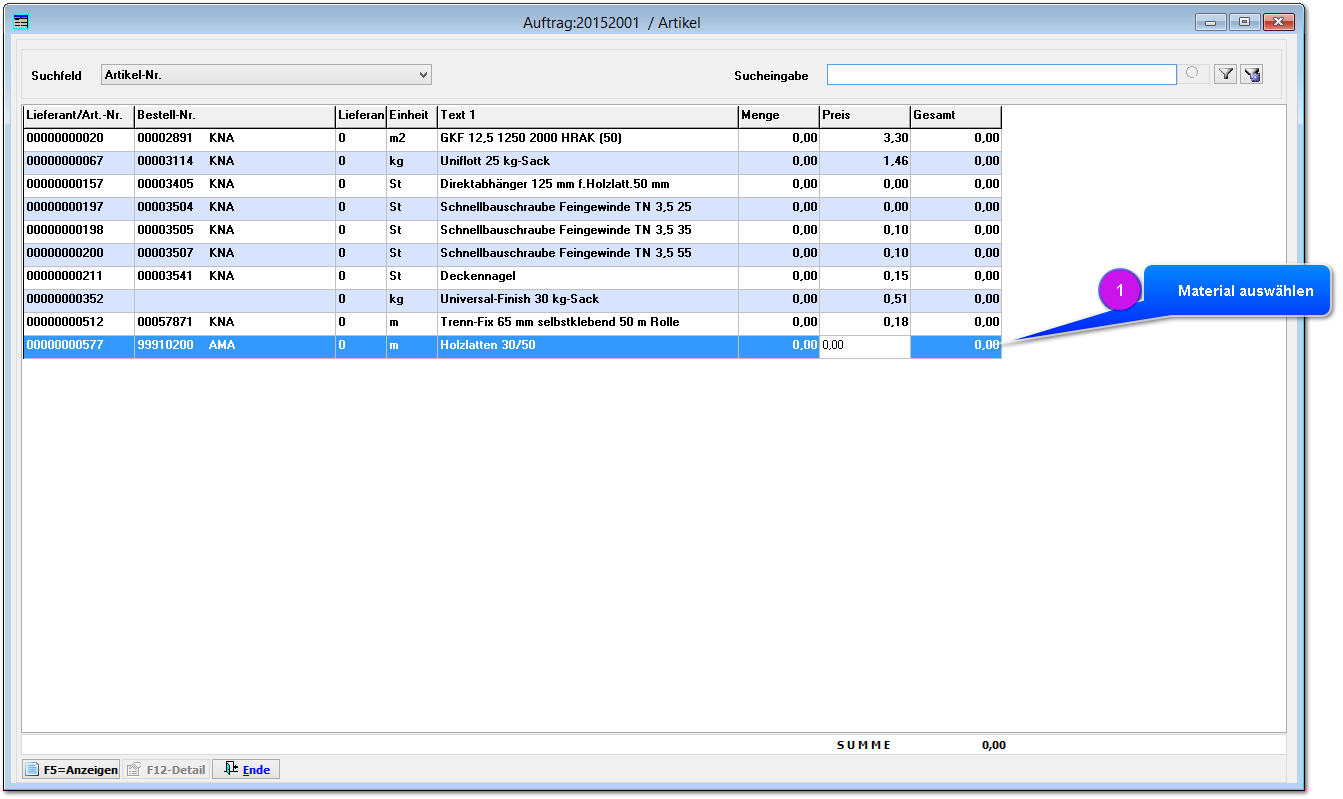
Task: Select row GKF 12,5 1250 2000 HRAK (50)
Action: point(512,138)
